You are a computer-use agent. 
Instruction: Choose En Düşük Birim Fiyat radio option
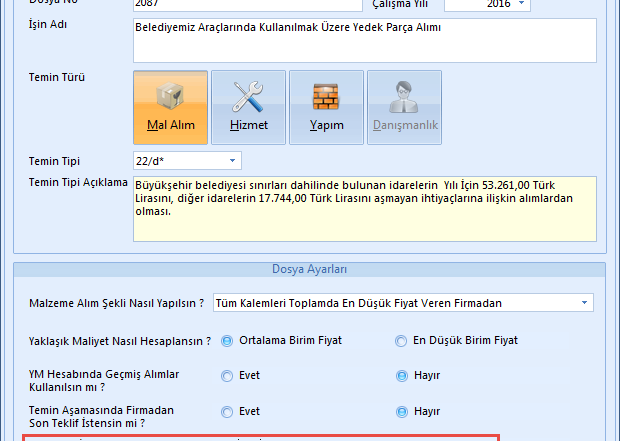point(403,341)
